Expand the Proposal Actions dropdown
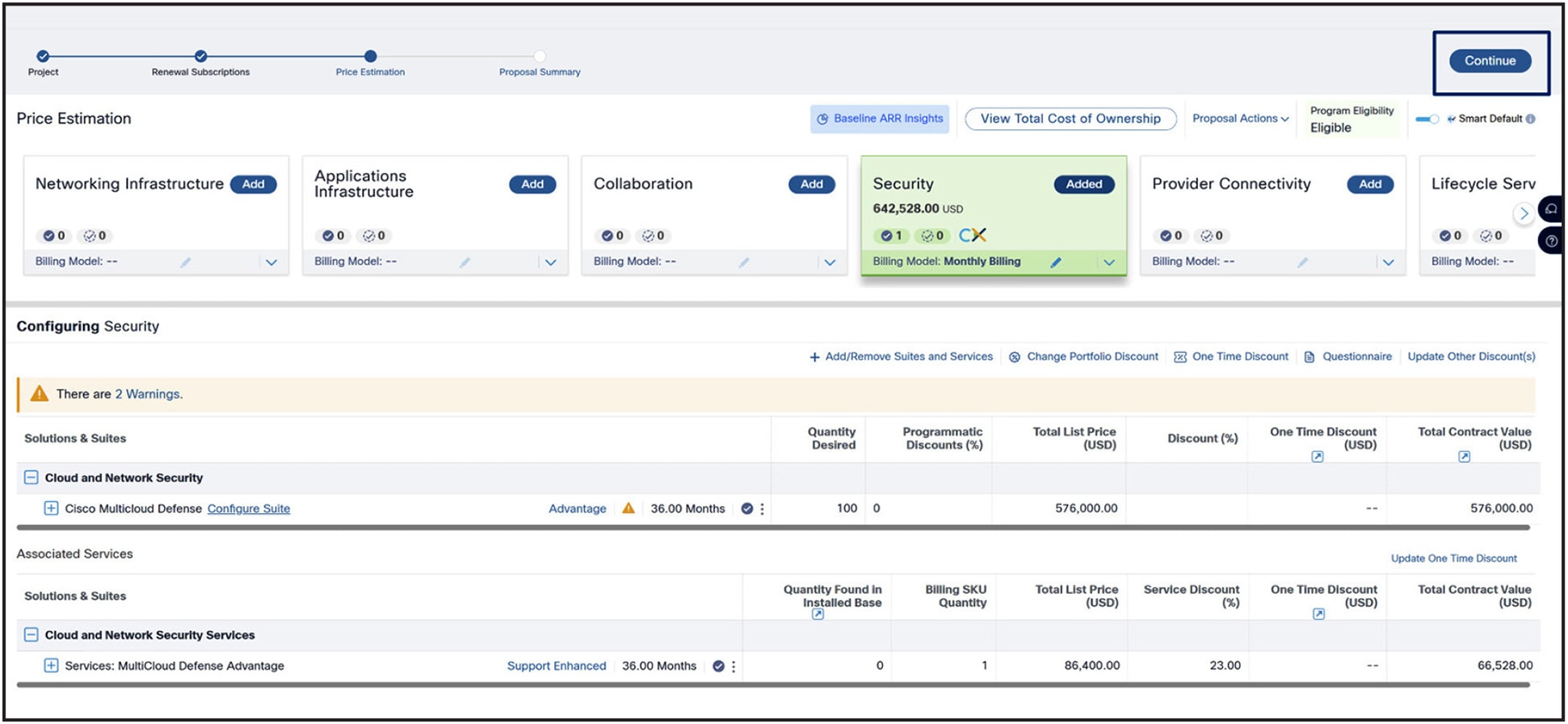This screenshot has width=1568, height=724. (1240, 119)
